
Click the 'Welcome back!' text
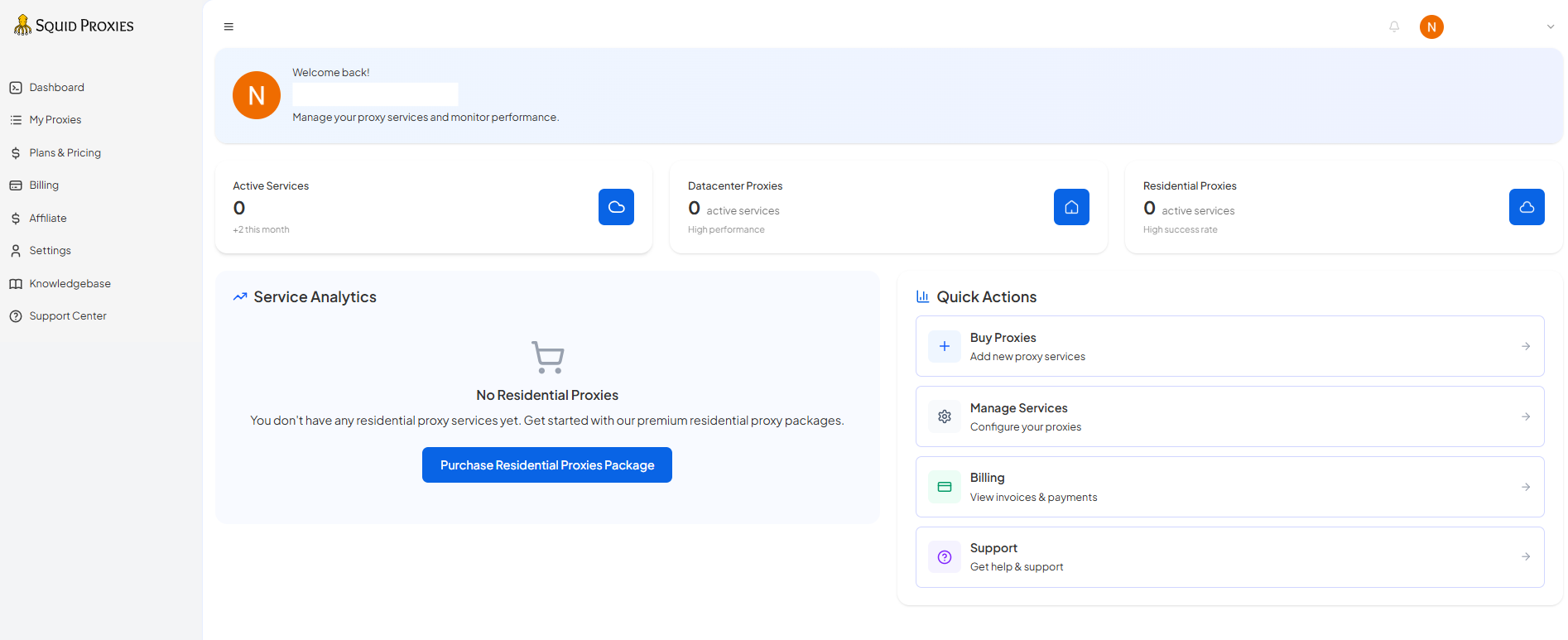click(331, 73)
